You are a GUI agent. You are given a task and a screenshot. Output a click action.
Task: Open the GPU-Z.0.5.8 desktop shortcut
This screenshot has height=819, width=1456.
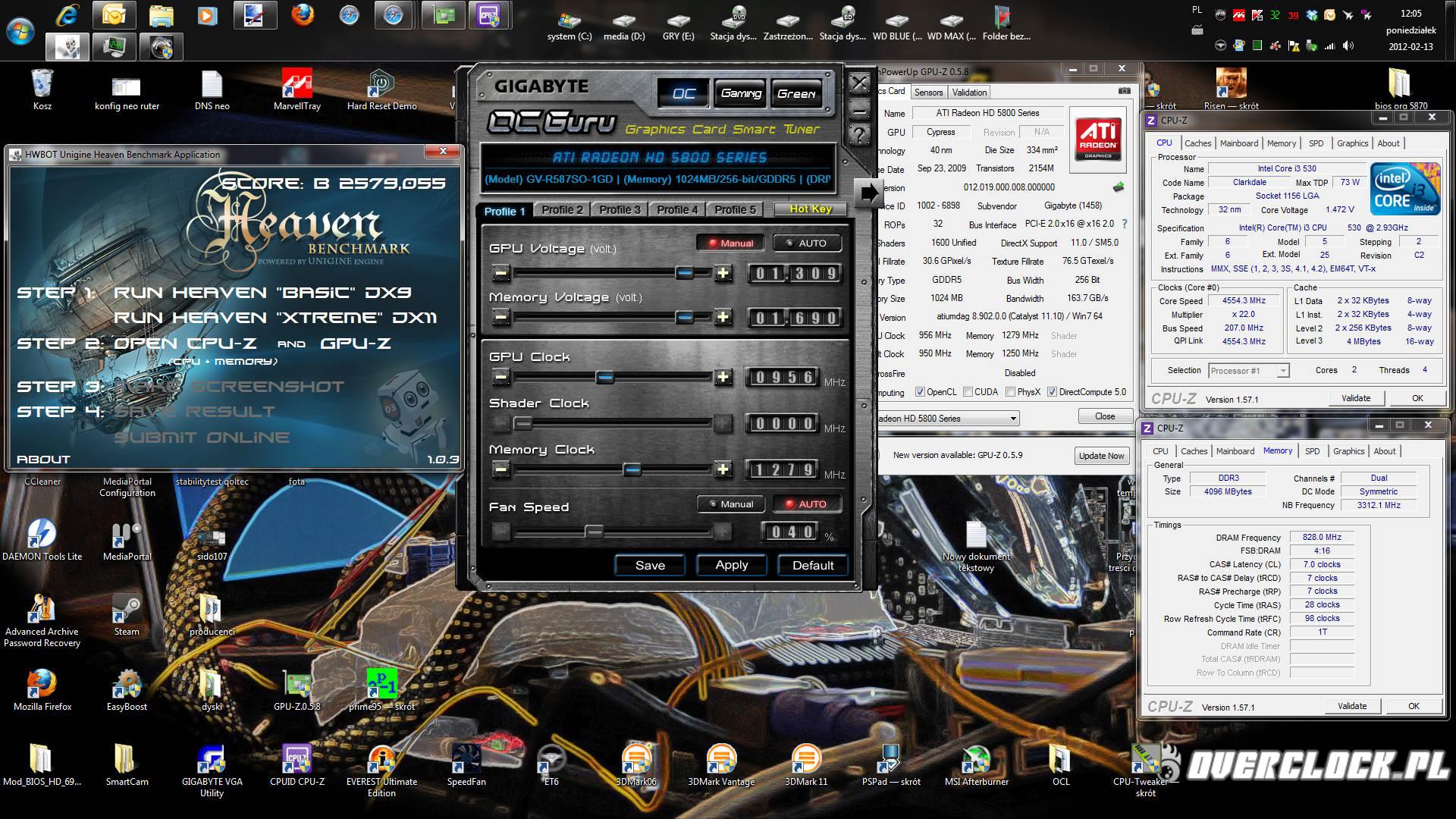[297, 690]
